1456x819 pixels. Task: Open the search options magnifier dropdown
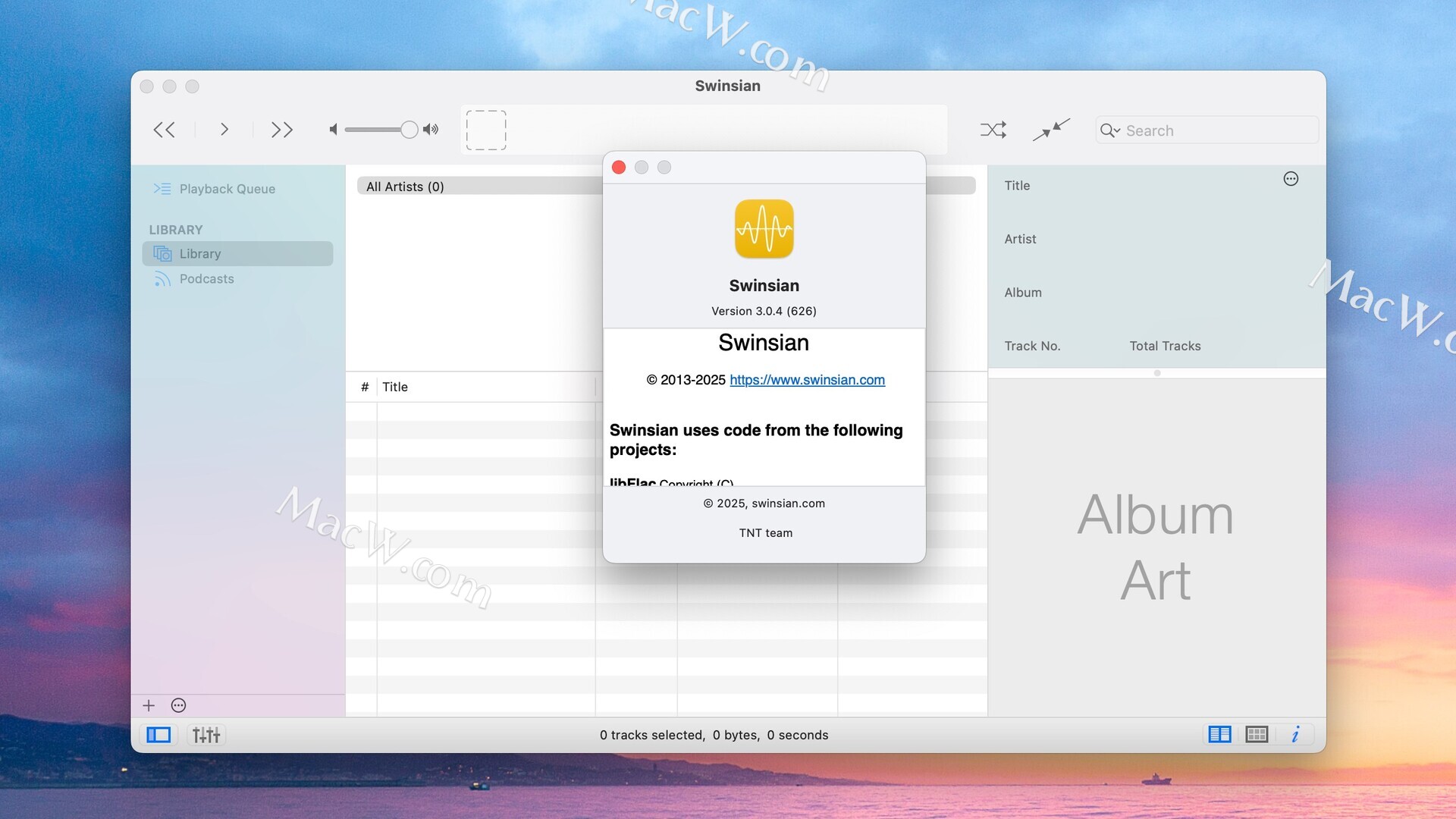pyautogui.click(x=1109, y=130)
